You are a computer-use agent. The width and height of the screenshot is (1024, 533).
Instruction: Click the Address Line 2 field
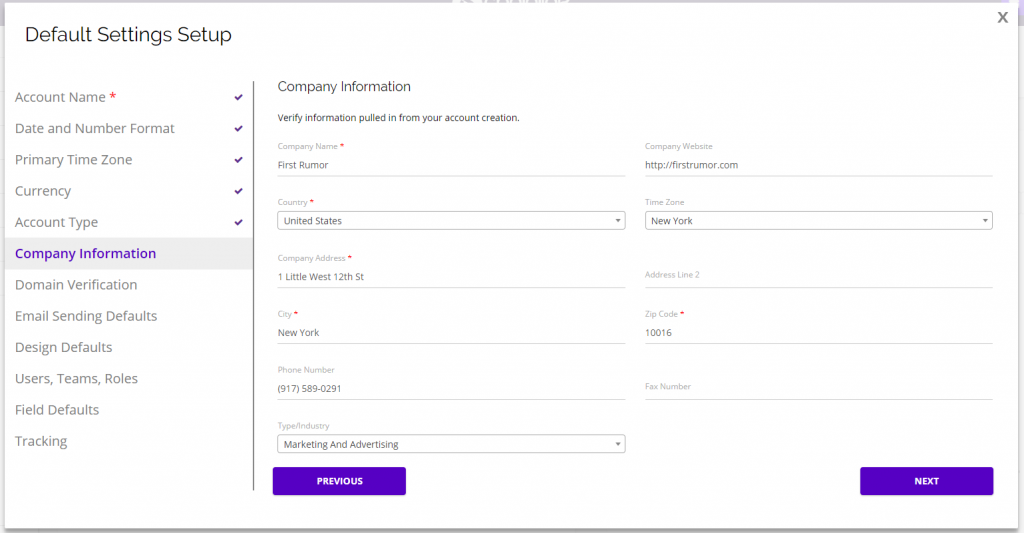(818, 277)
